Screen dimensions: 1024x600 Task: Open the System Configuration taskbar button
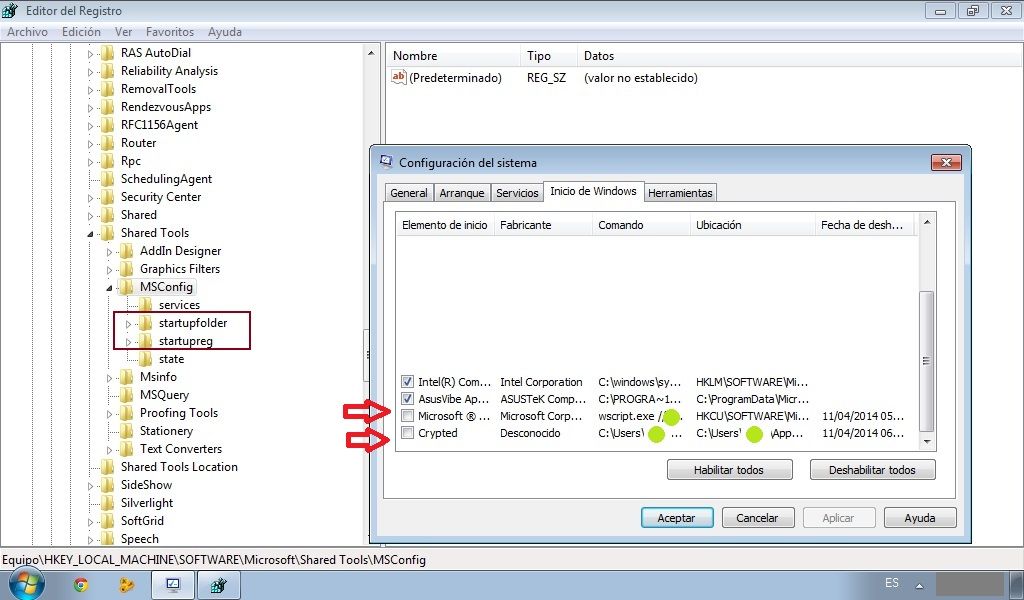(173, 585)
